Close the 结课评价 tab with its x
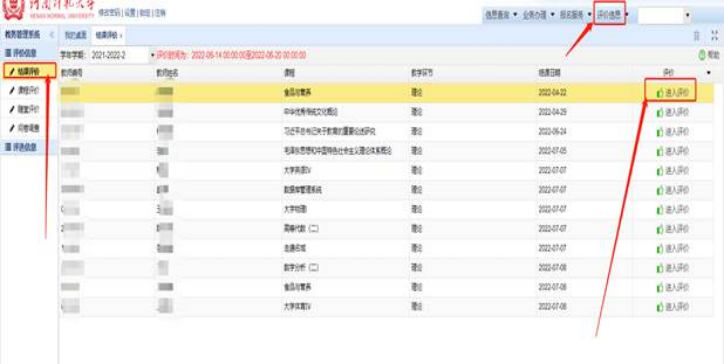 (x=121, y=36)
